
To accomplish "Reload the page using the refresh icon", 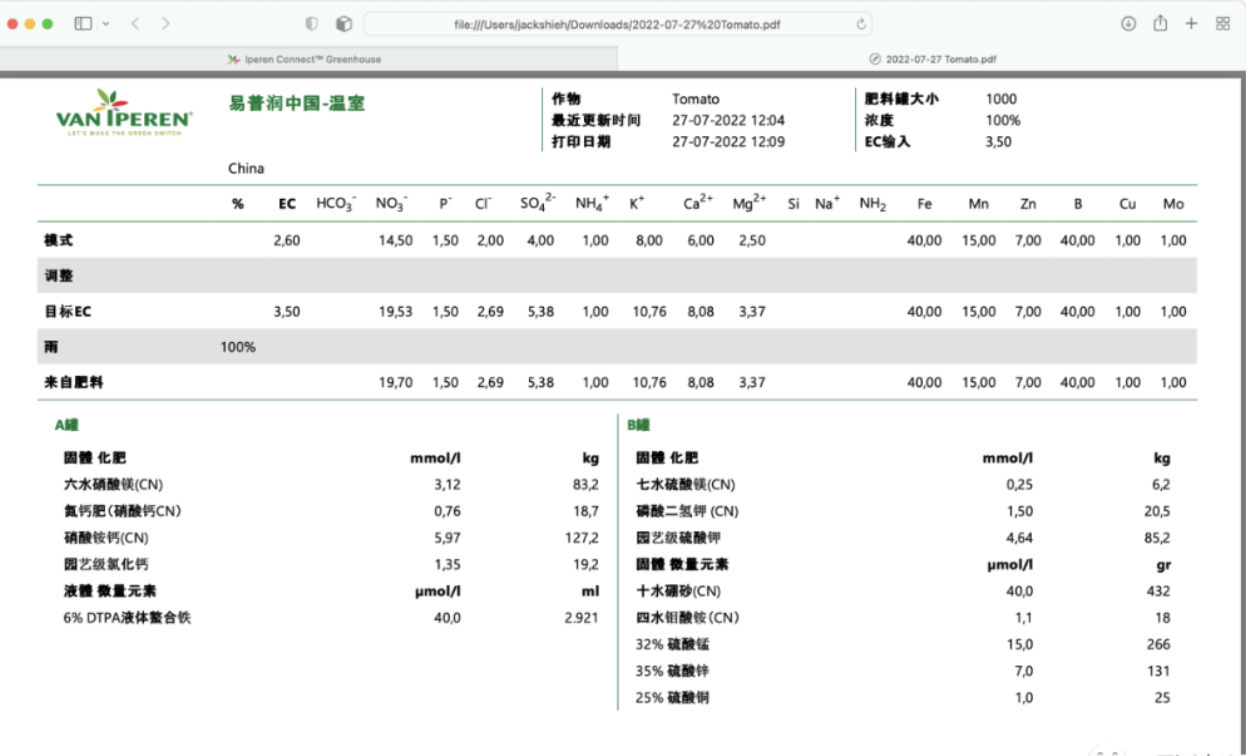I will (x=861, y=24).
